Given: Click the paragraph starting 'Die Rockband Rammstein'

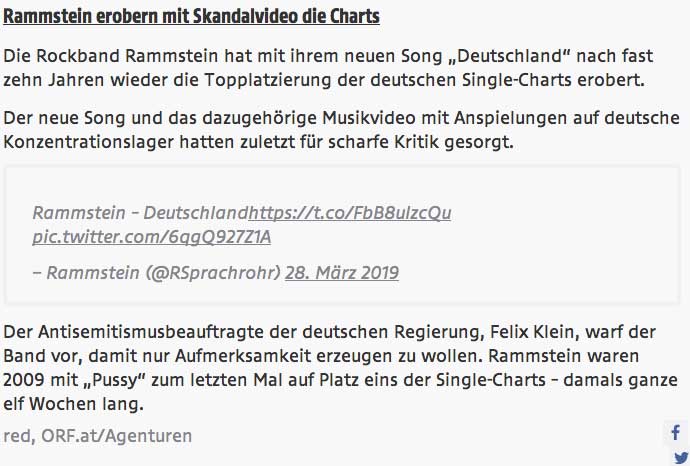Looking at the screenshot, I should coord(338,66).
